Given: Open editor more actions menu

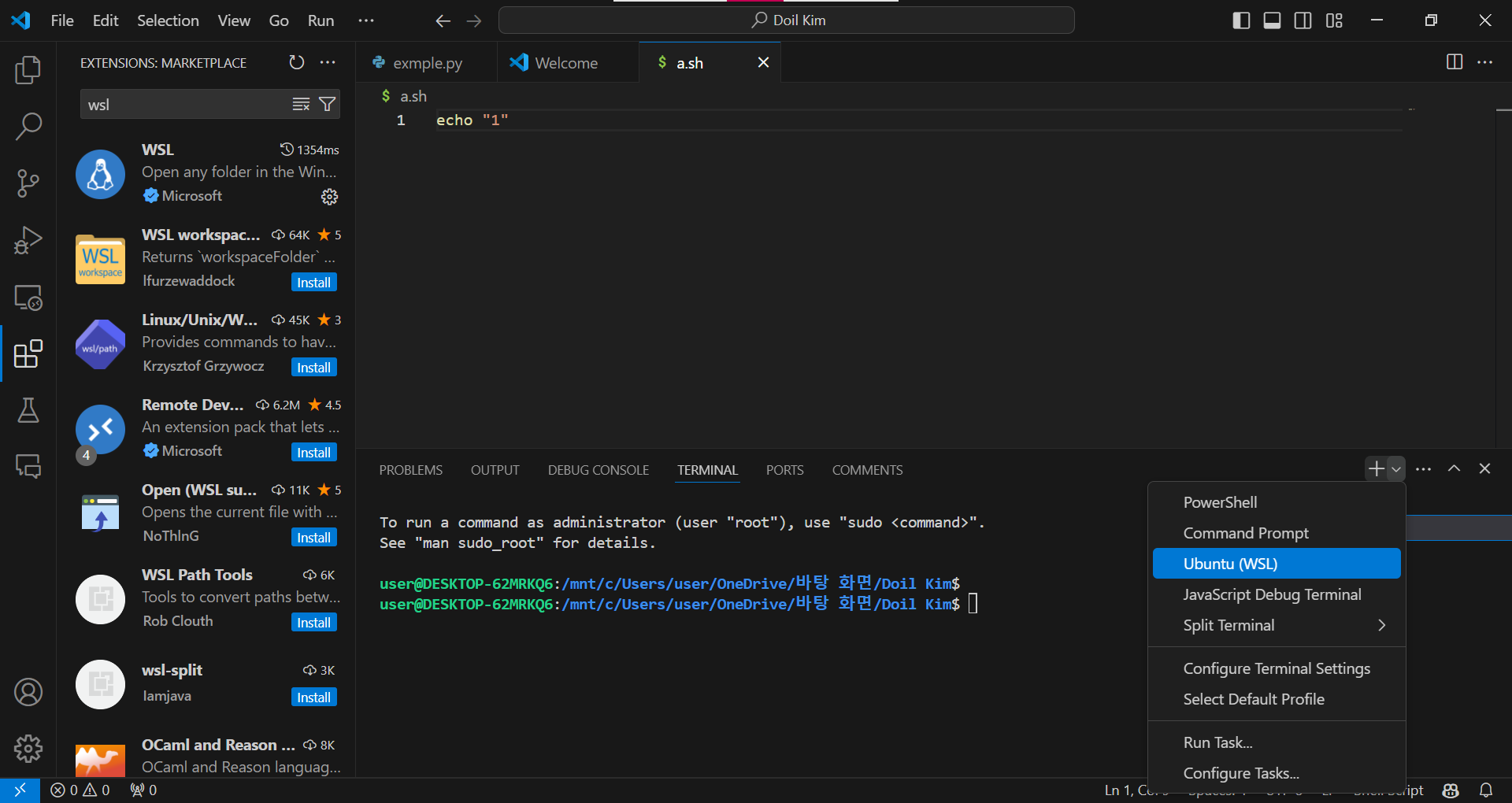Looking at the screenshot, I should click(x=1485, y=62).
